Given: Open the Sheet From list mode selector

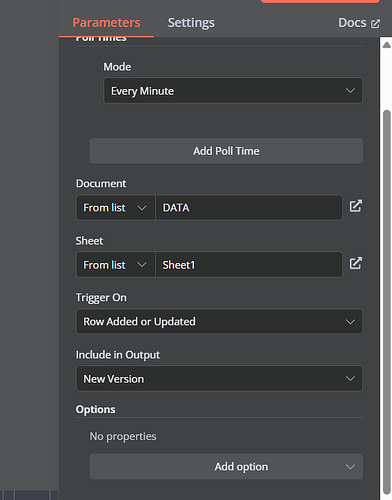Looking at the screenshot, I should click(116, 265).
